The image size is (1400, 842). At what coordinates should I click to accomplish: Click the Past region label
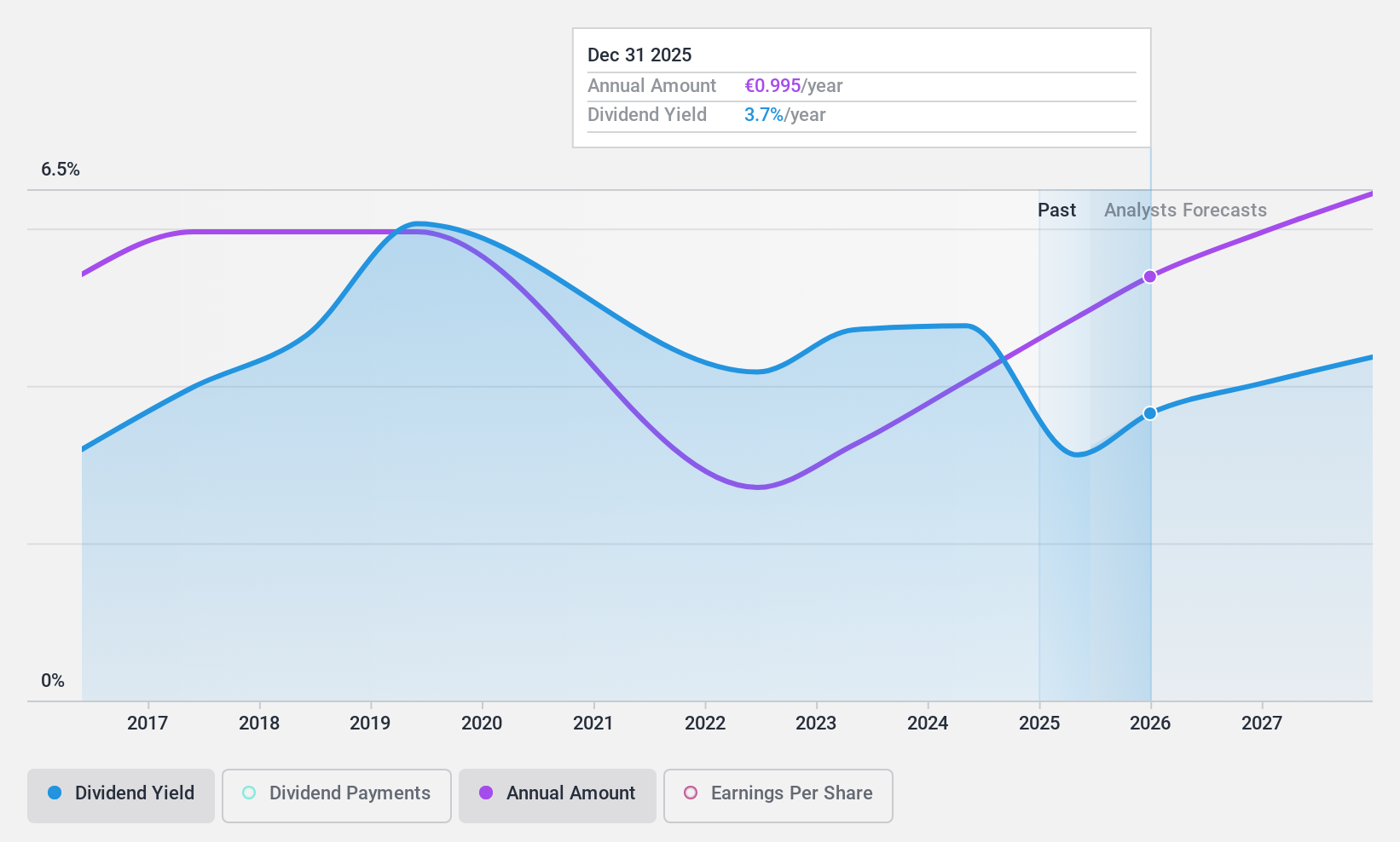click(x=1056, y=210)
